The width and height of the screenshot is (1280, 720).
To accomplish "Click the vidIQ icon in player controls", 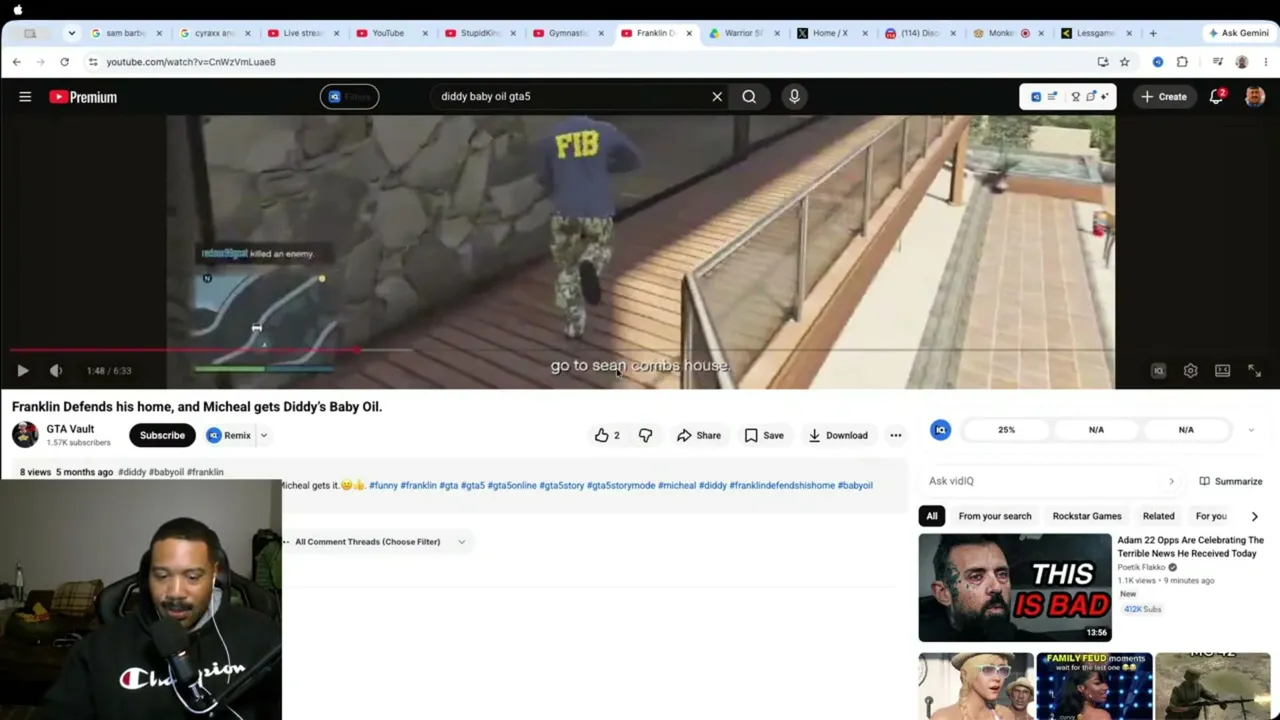I will pos(1158,371).
